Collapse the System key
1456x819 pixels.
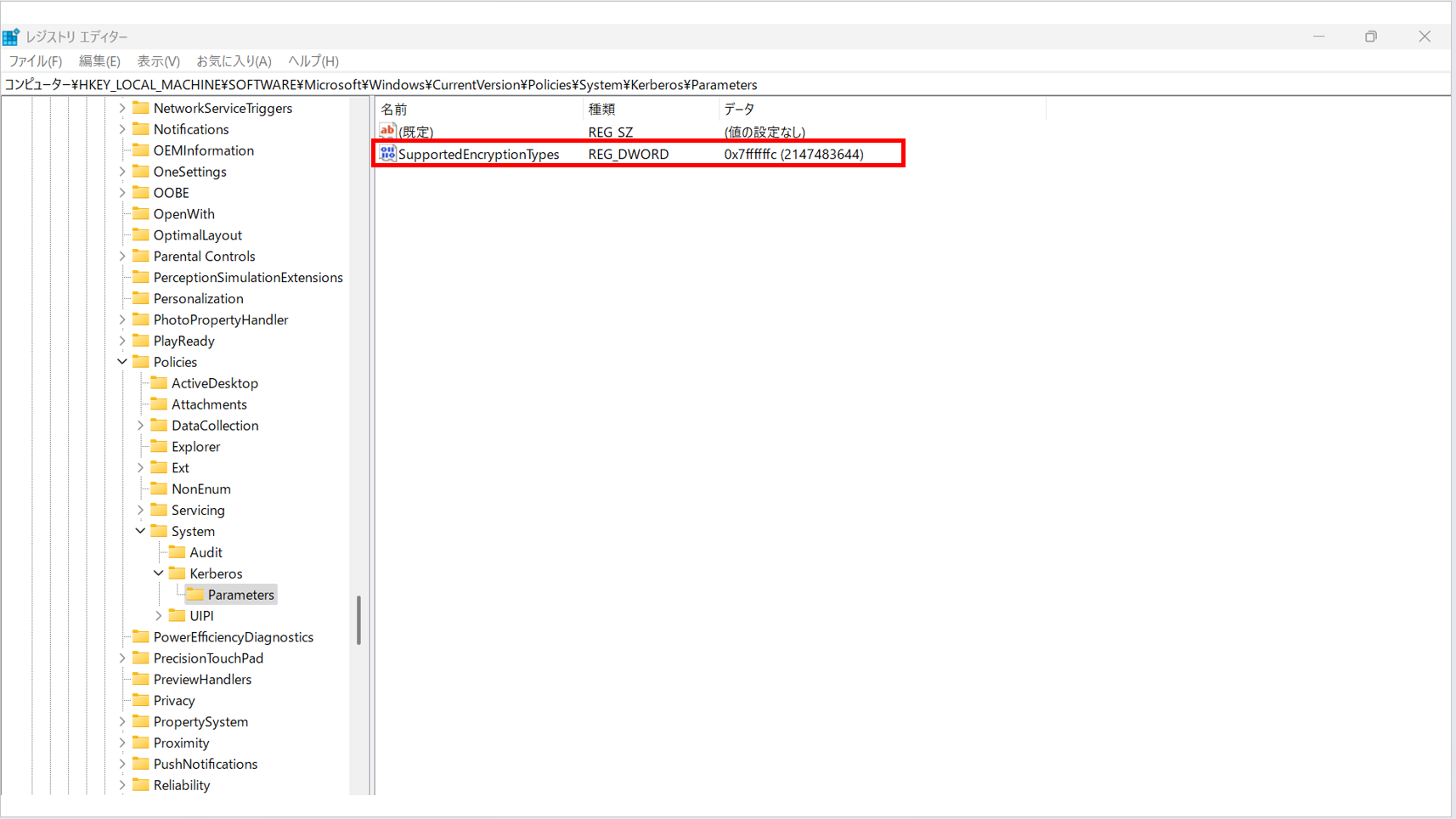click(140, 531)
